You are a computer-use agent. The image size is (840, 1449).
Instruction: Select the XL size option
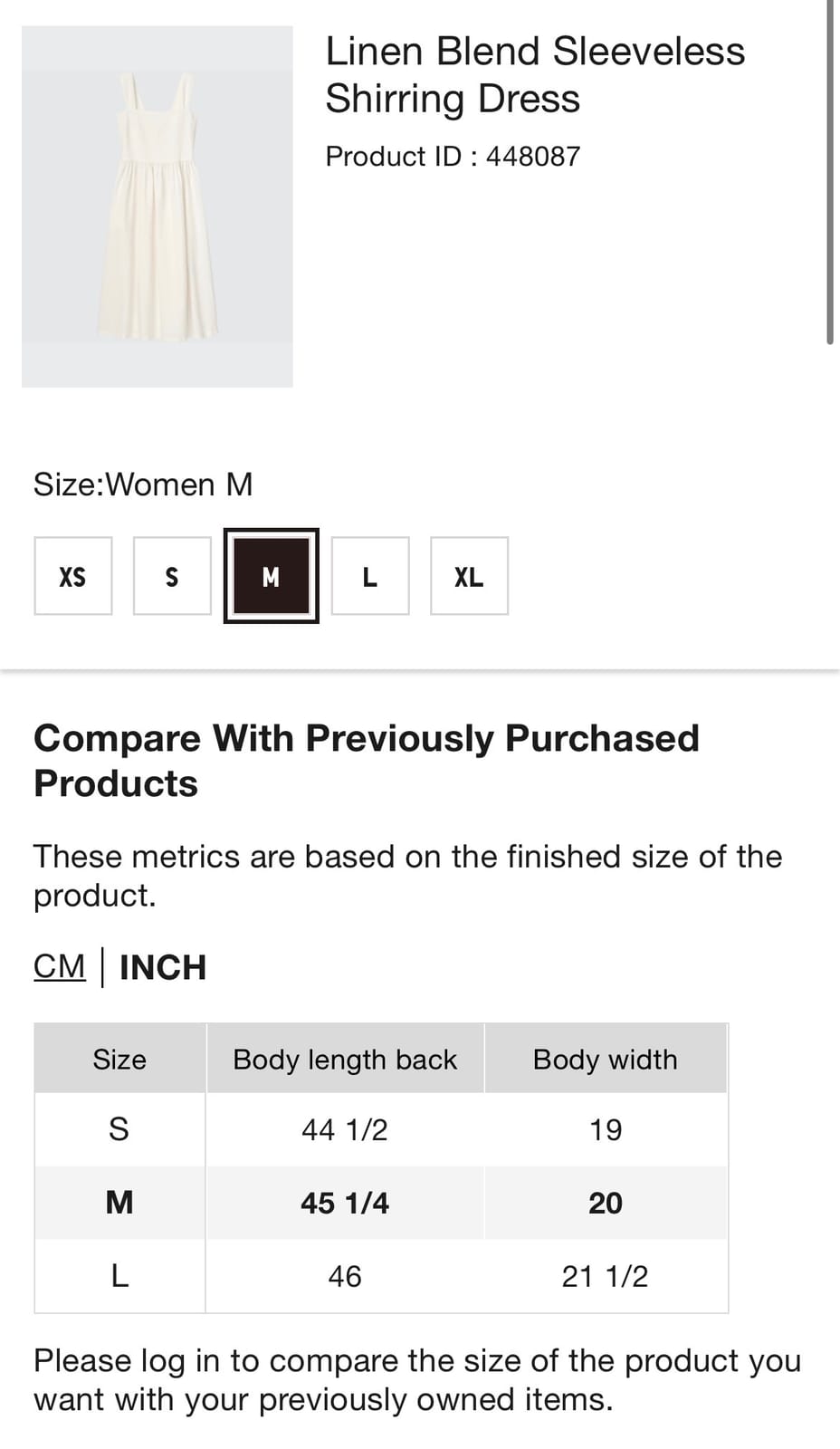pyautogui.click(x=469, y=576)
